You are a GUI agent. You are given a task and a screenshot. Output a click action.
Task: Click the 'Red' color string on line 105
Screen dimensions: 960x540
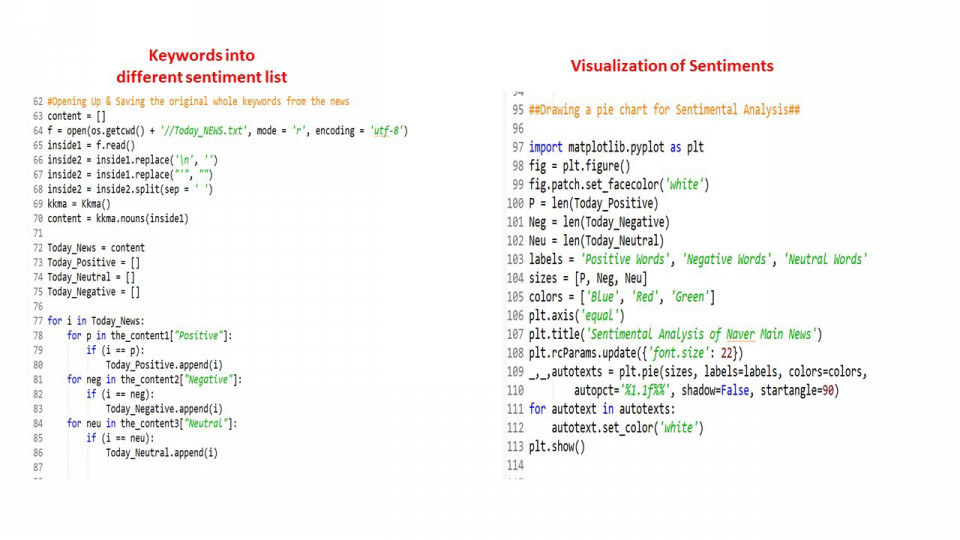[645, 296]
